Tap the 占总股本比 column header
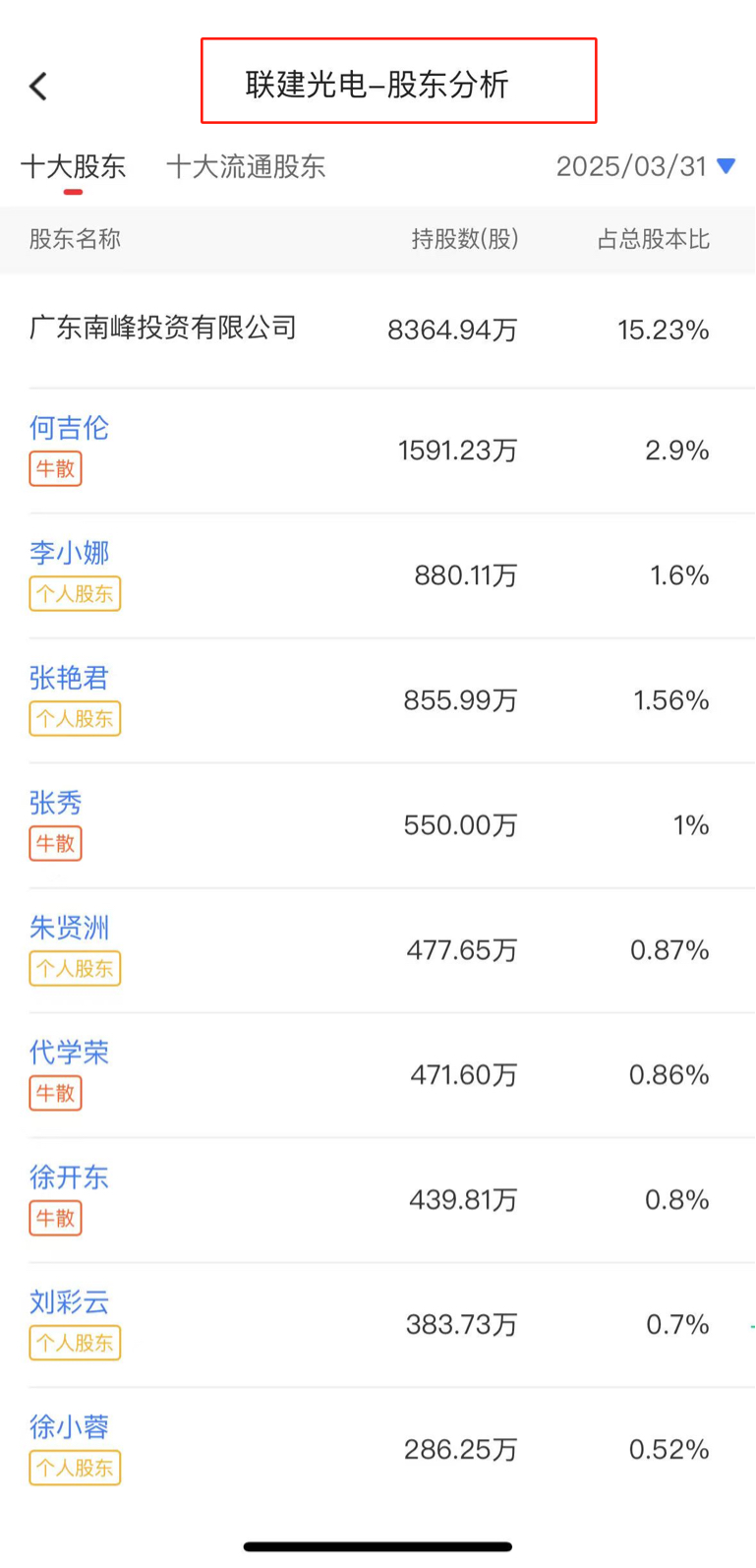Viewport: 756px width, 1568px height. pyautogui.click(x=654, y=239)
